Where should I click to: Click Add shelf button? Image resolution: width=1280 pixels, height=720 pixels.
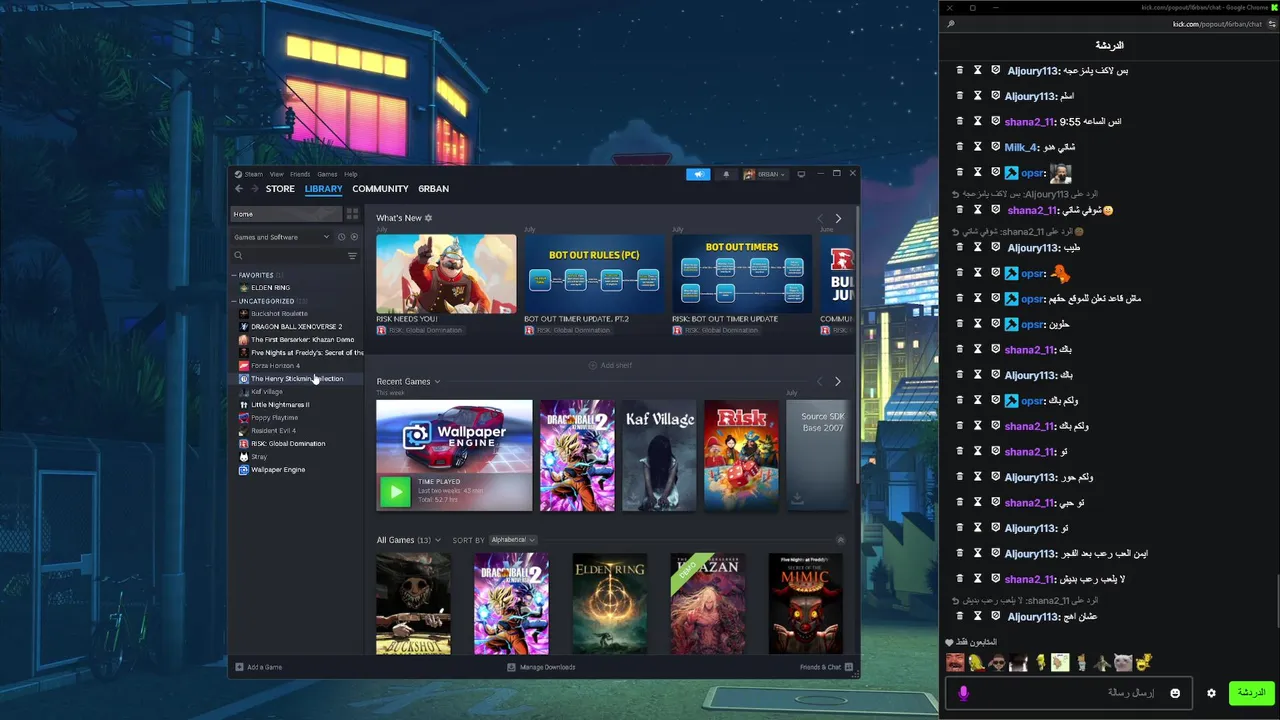pyautogui.click(x=610, y=366)
